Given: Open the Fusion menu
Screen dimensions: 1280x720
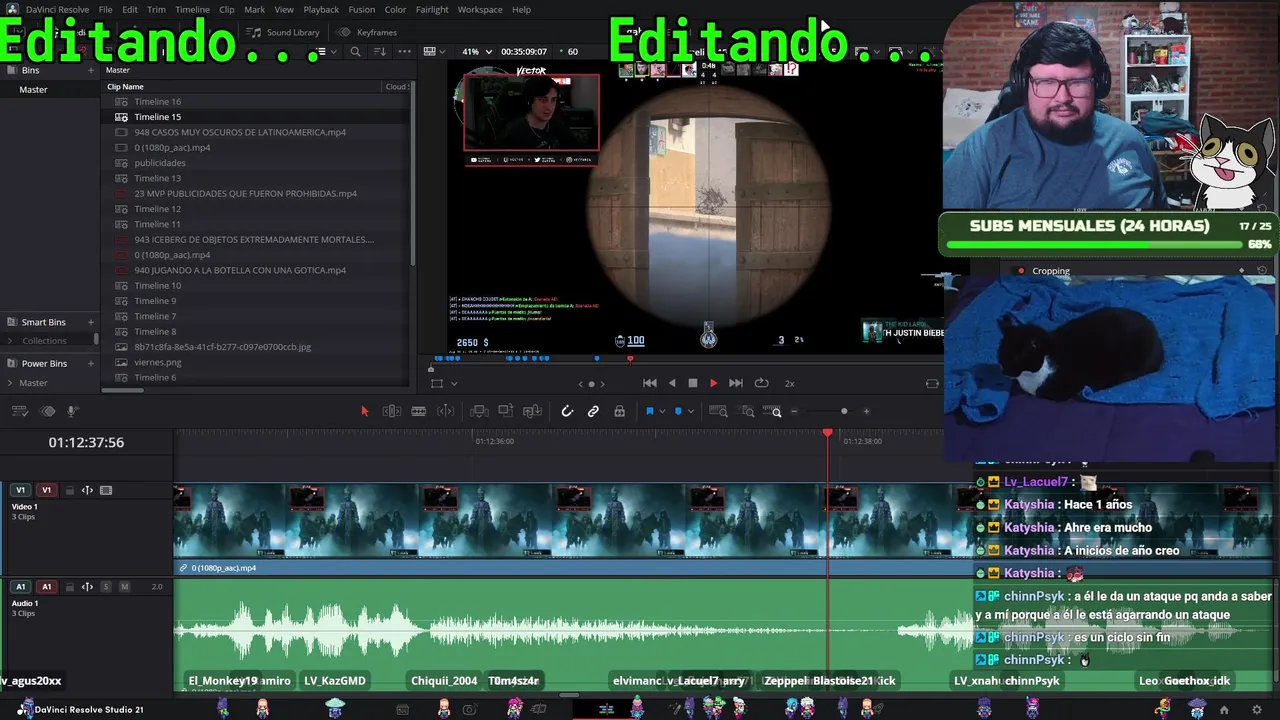Looking at the screenshot, I should [x=362, y=9].
